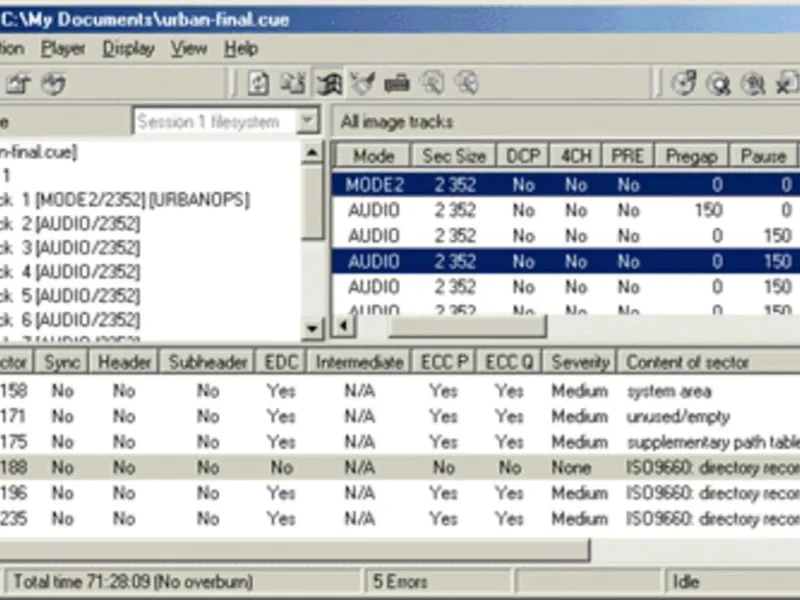The height and width of the screenshot is (600, 800).
Task: Click the track list horizontal scrollbar thumb
Action: click(467, 326)
